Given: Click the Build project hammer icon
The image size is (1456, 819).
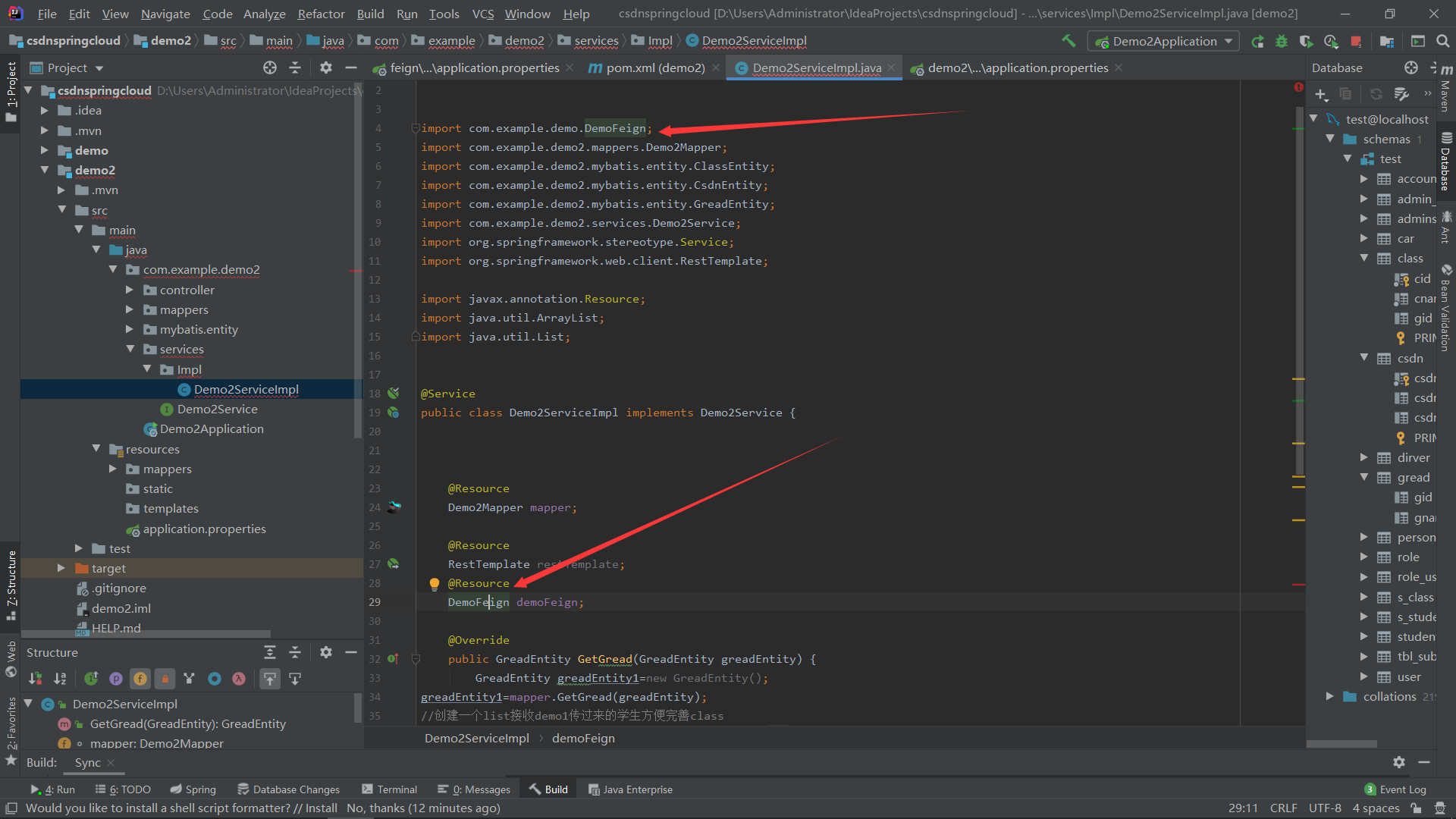Looking at the screenshot, I should [x=1068, y=41].
